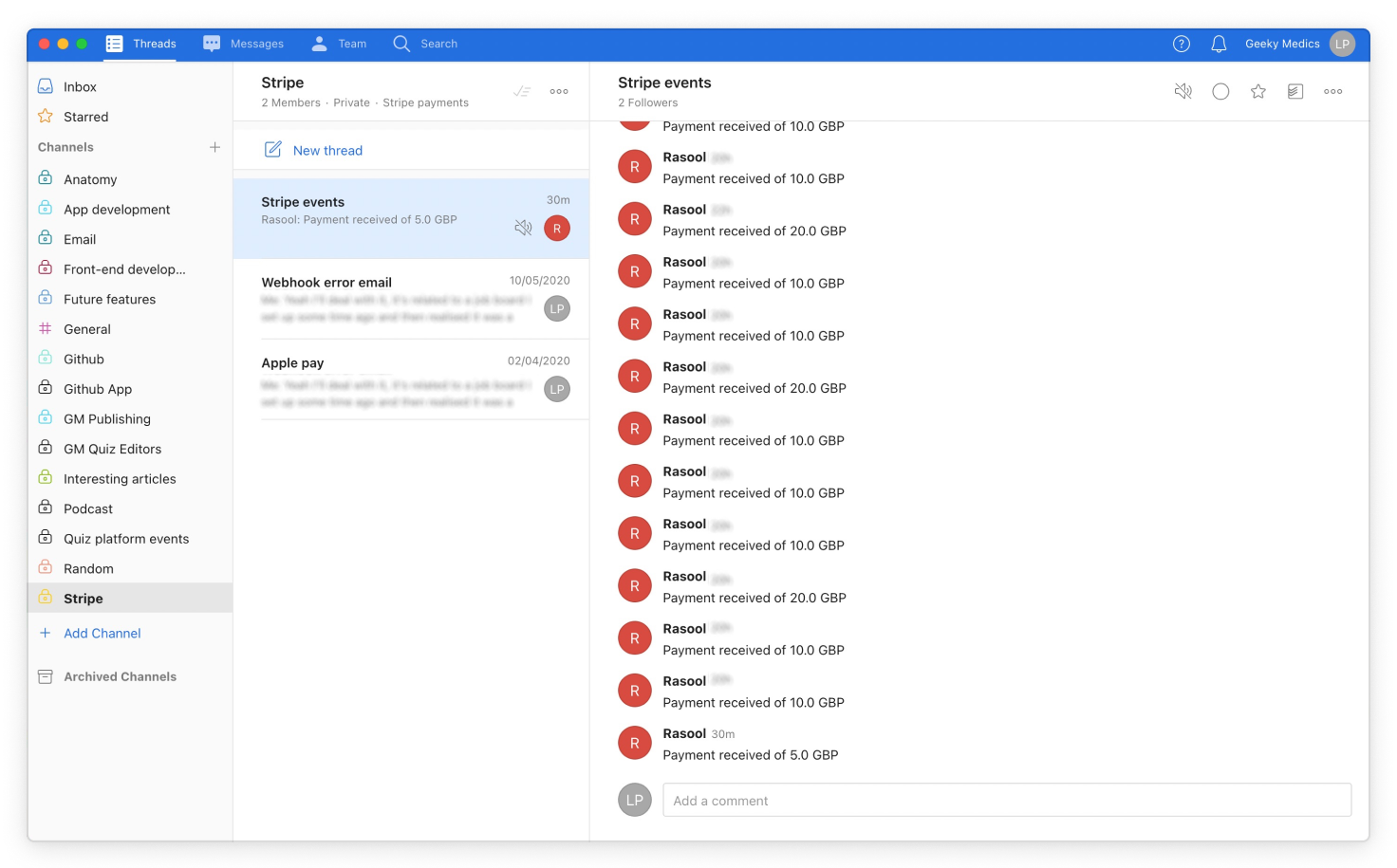
Task: Select the Front-end develop... channel
Action: pyautogui.click(x=130, y=269)
